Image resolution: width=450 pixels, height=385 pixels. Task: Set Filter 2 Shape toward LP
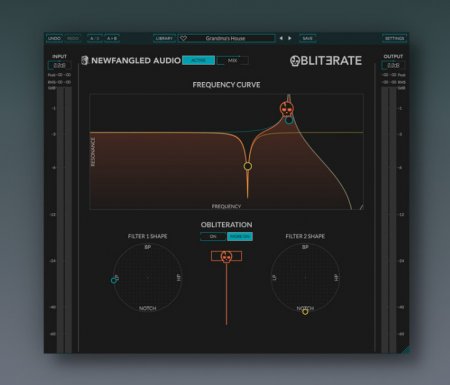pyautogui.click(x=275, y=277)
